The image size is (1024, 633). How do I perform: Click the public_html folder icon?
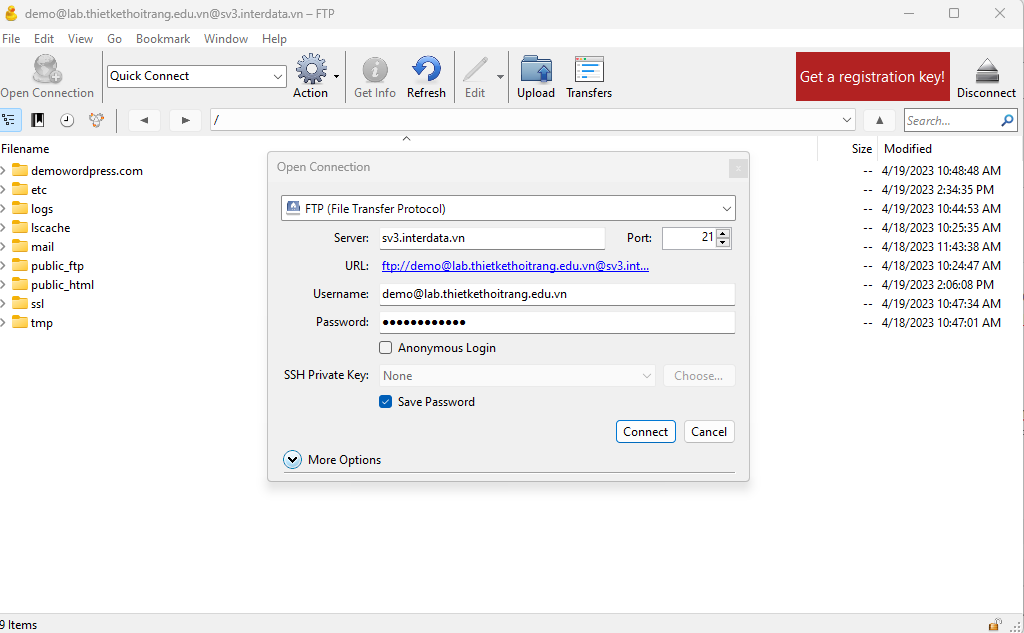point(20,285)
